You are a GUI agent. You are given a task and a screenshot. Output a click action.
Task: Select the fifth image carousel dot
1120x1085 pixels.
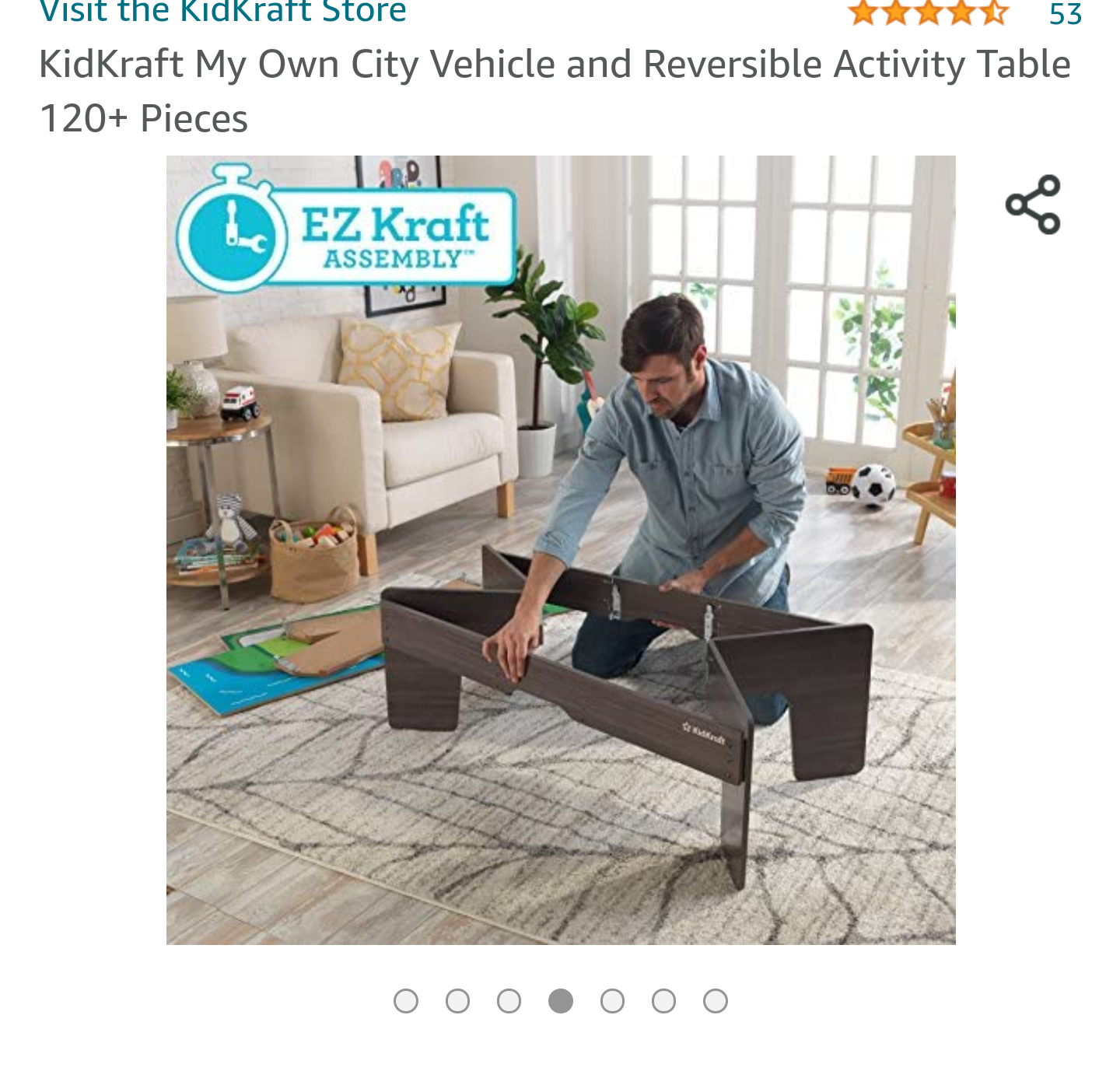click(612, 1001)
